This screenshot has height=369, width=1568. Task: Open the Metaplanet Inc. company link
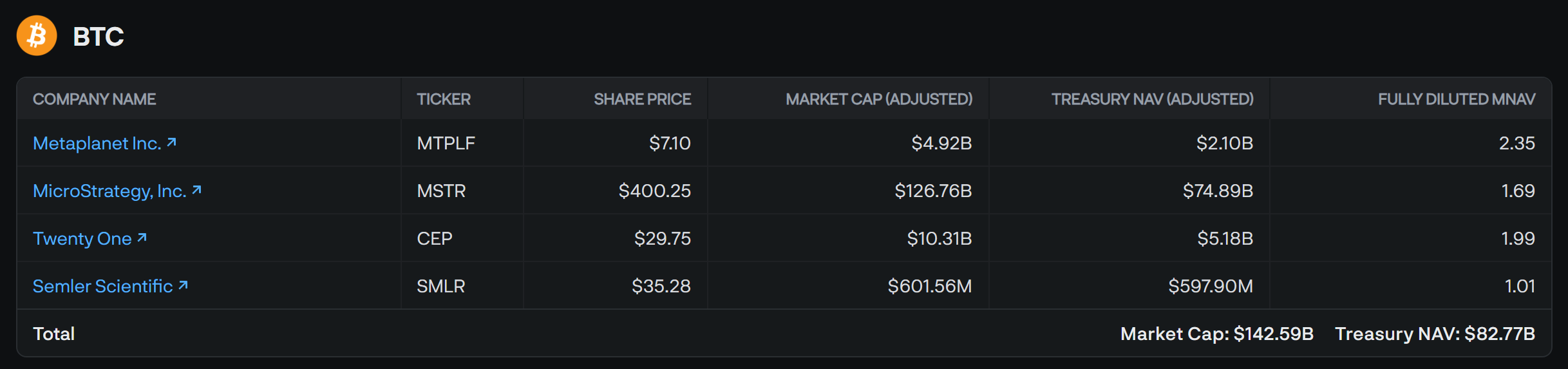[97, 143]
